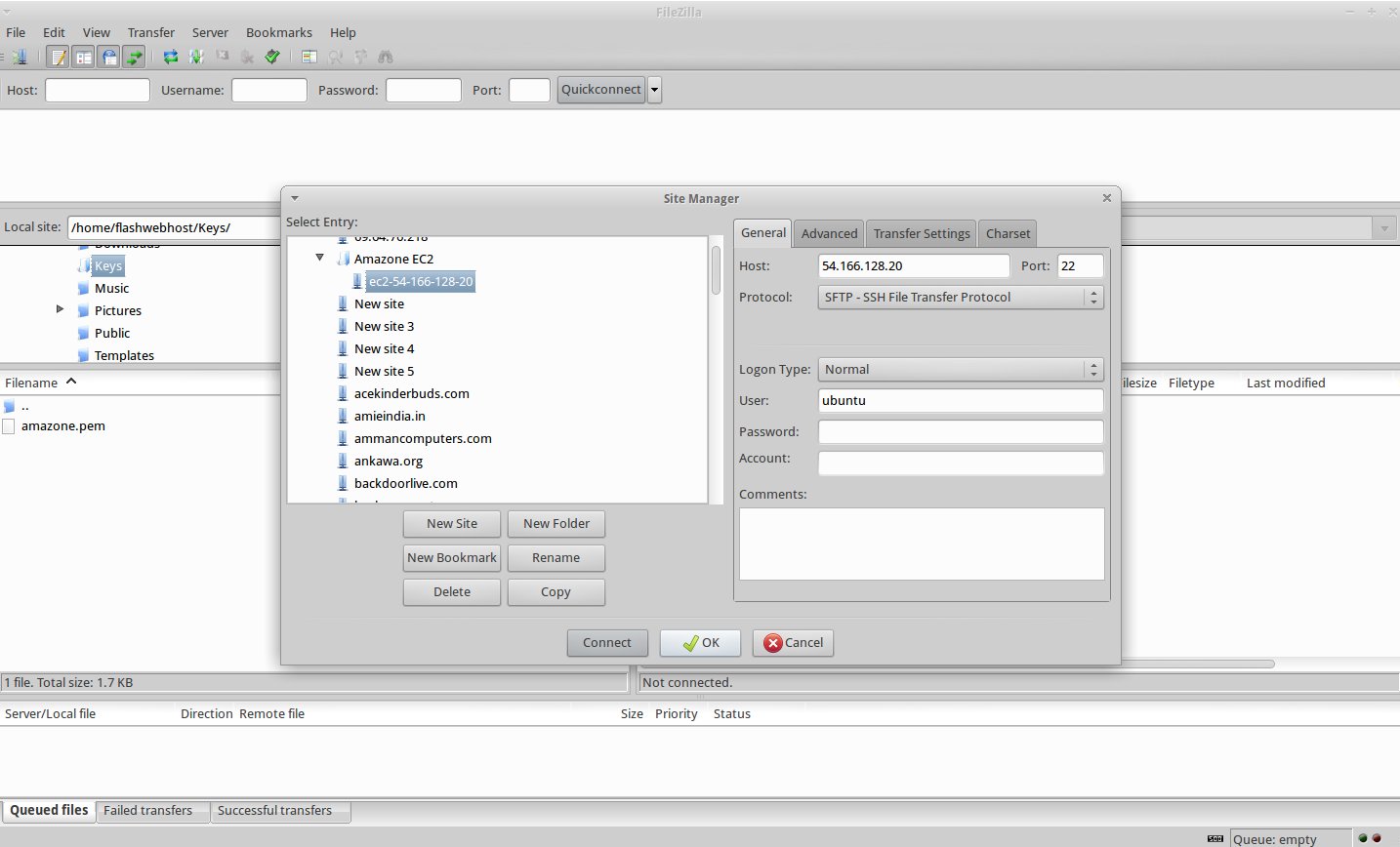Open the Quickconnect history dropdown arrow
The width and height of the screenshot is (1400, 847).
pos(655,90)
